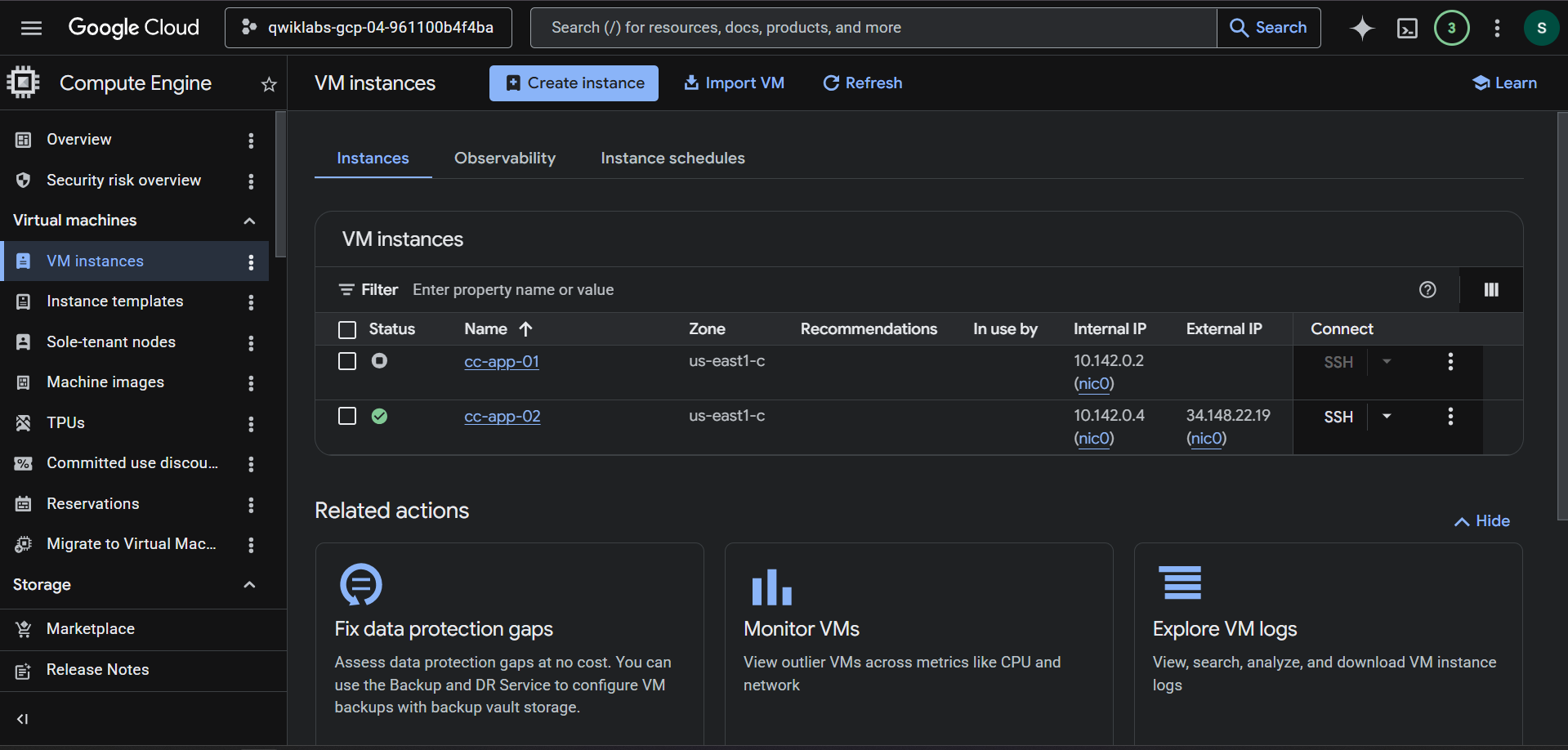Collapse the Virtual machines section
The width and height of the screenshot is (1568, 750).
(x=249, y=221)
